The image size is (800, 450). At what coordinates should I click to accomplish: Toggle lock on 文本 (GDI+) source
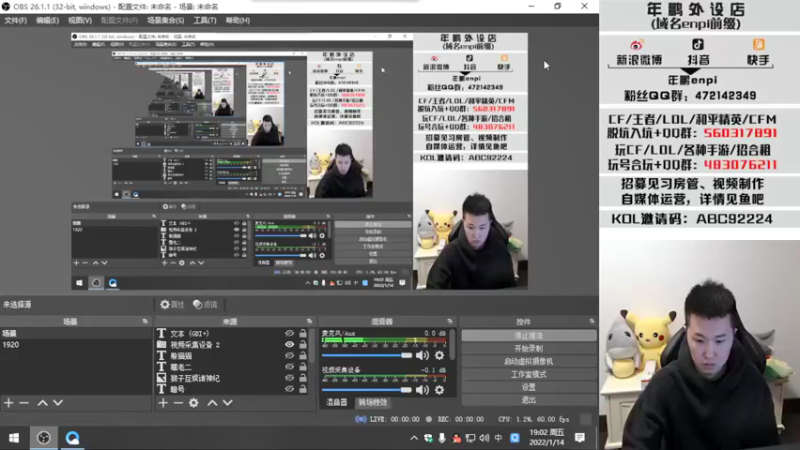pyautogui.click(x=303, y=333)
